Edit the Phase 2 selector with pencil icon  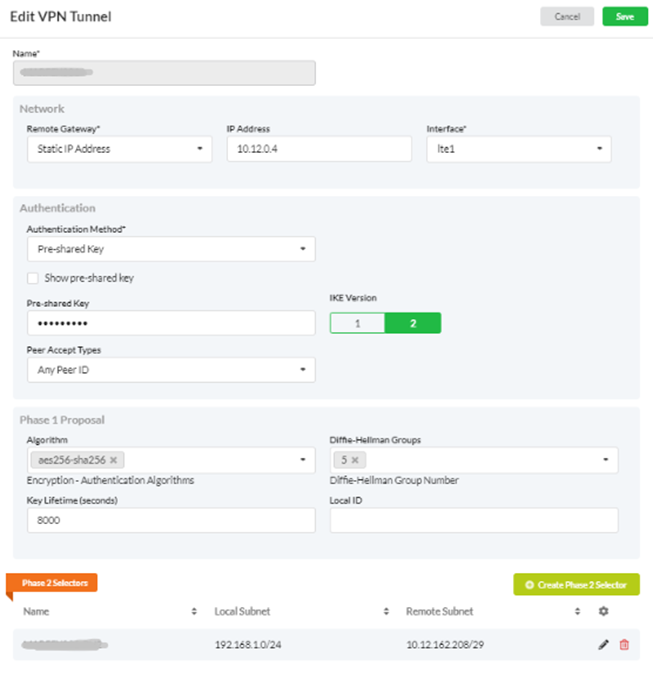click(603, 645)
